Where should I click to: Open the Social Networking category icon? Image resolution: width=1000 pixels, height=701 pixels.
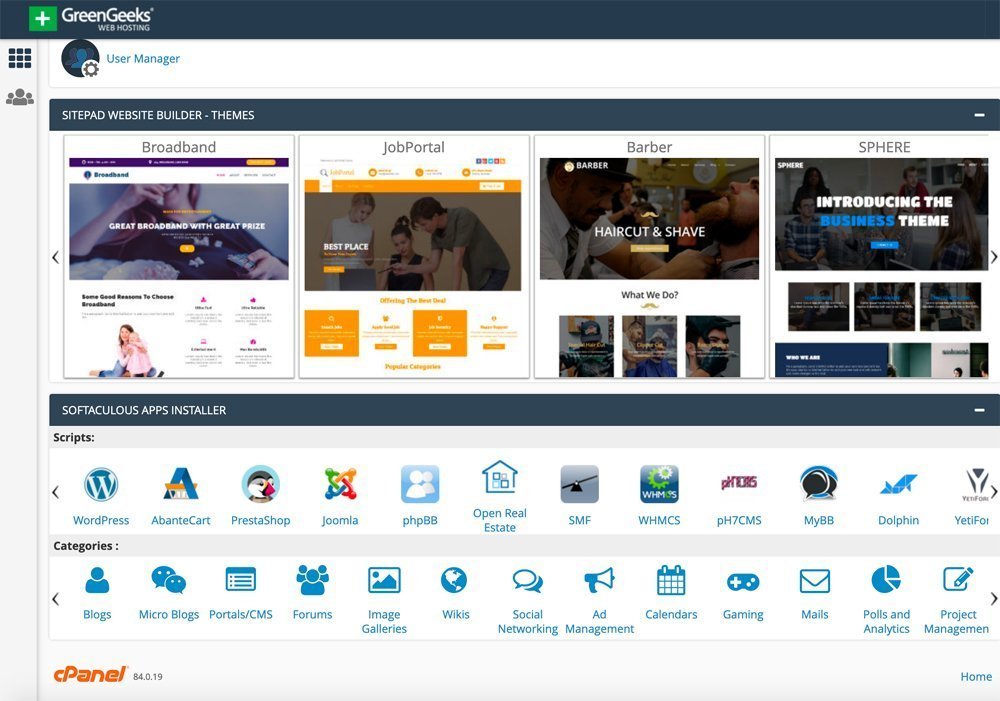click(527, 580)
